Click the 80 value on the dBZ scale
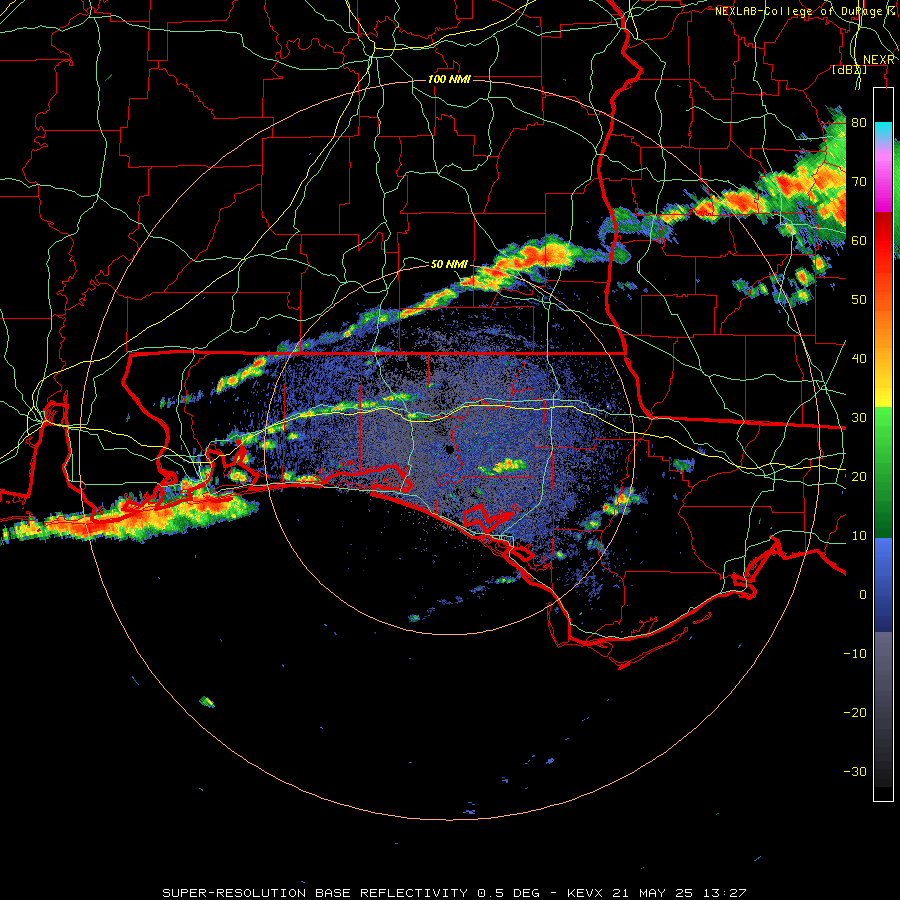Screen dimensions: 900x900 coord(859,123)
